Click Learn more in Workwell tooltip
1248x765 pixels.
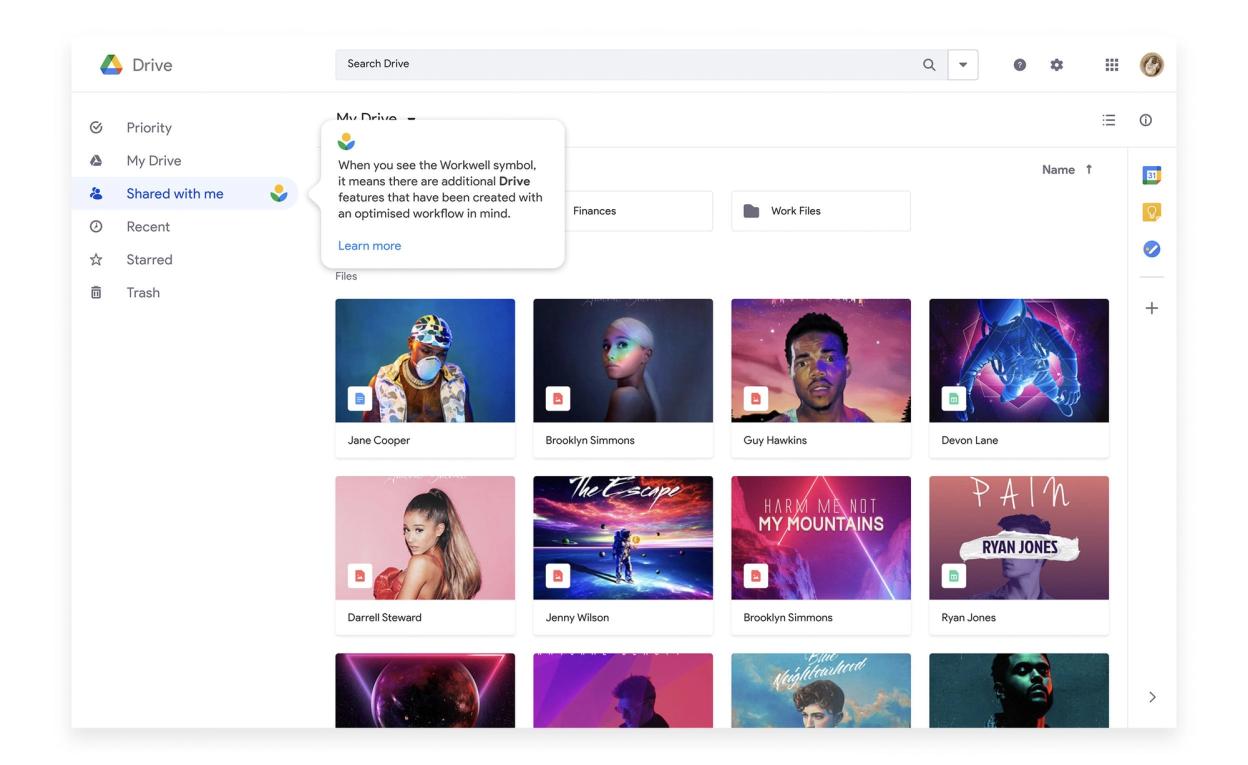pyautogui.click(x=369, y=246)
